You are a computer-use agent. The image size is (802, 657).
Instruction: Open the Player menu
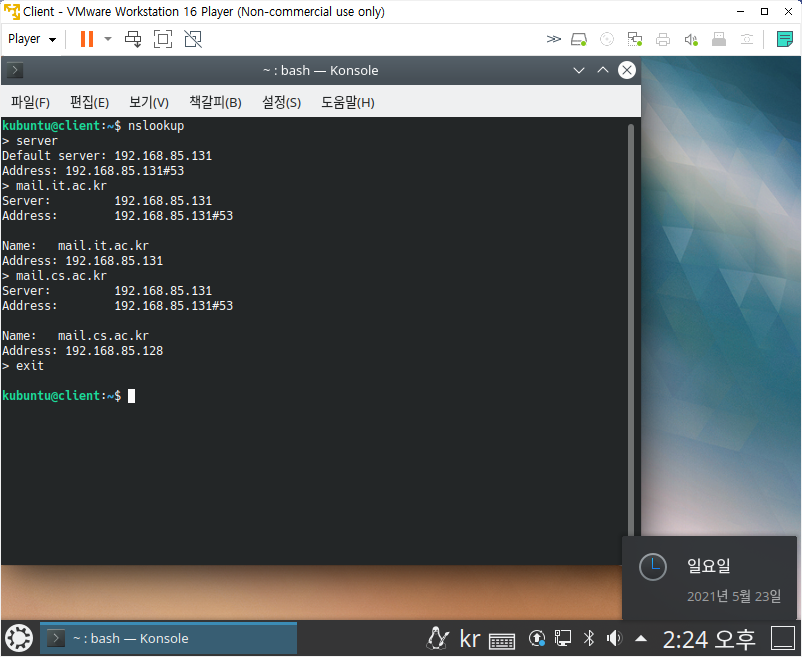(32, 39)
